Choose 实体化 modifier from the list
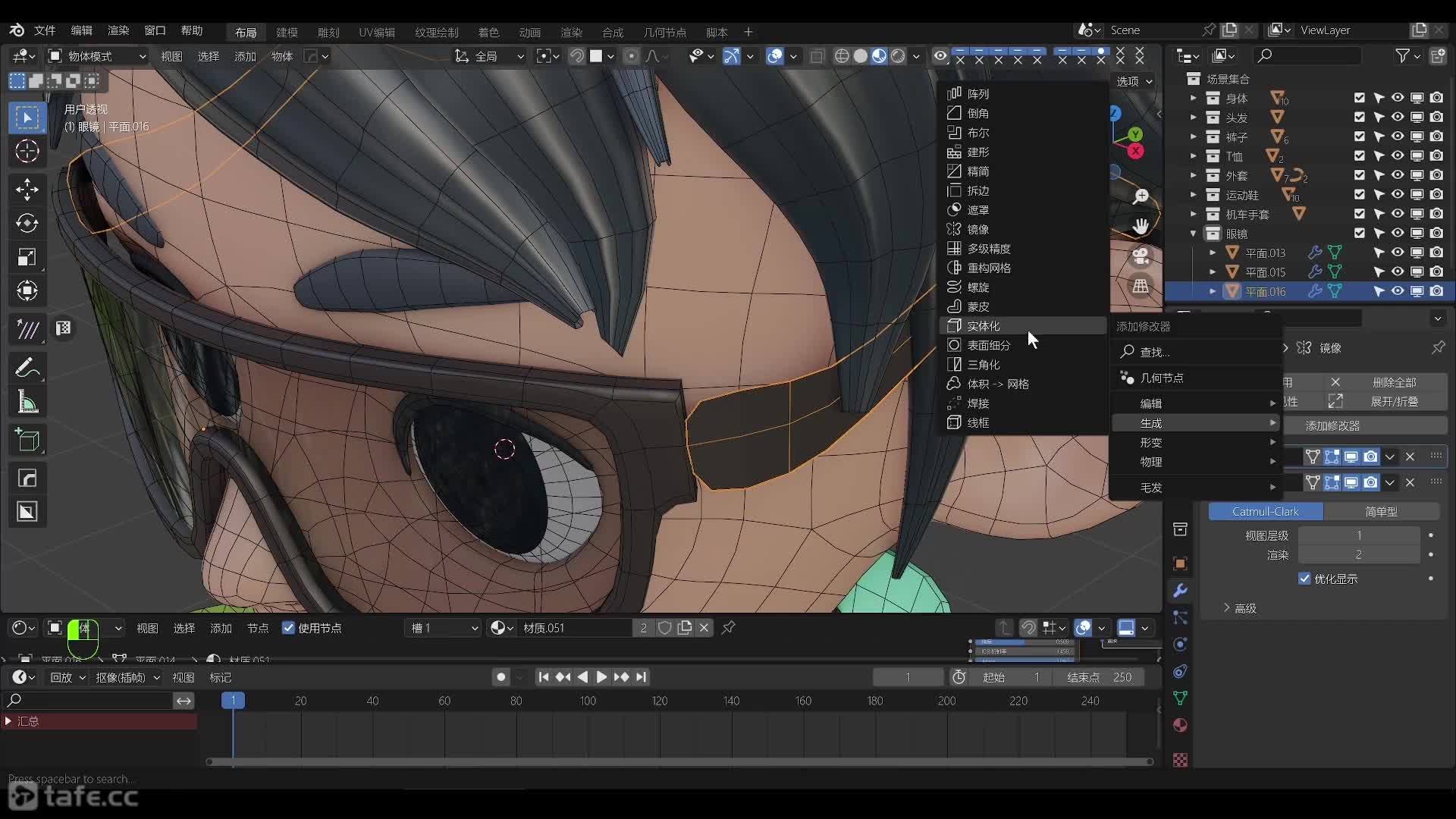Viewport: 1456px width, 819px height. (x=1024, y=325)
